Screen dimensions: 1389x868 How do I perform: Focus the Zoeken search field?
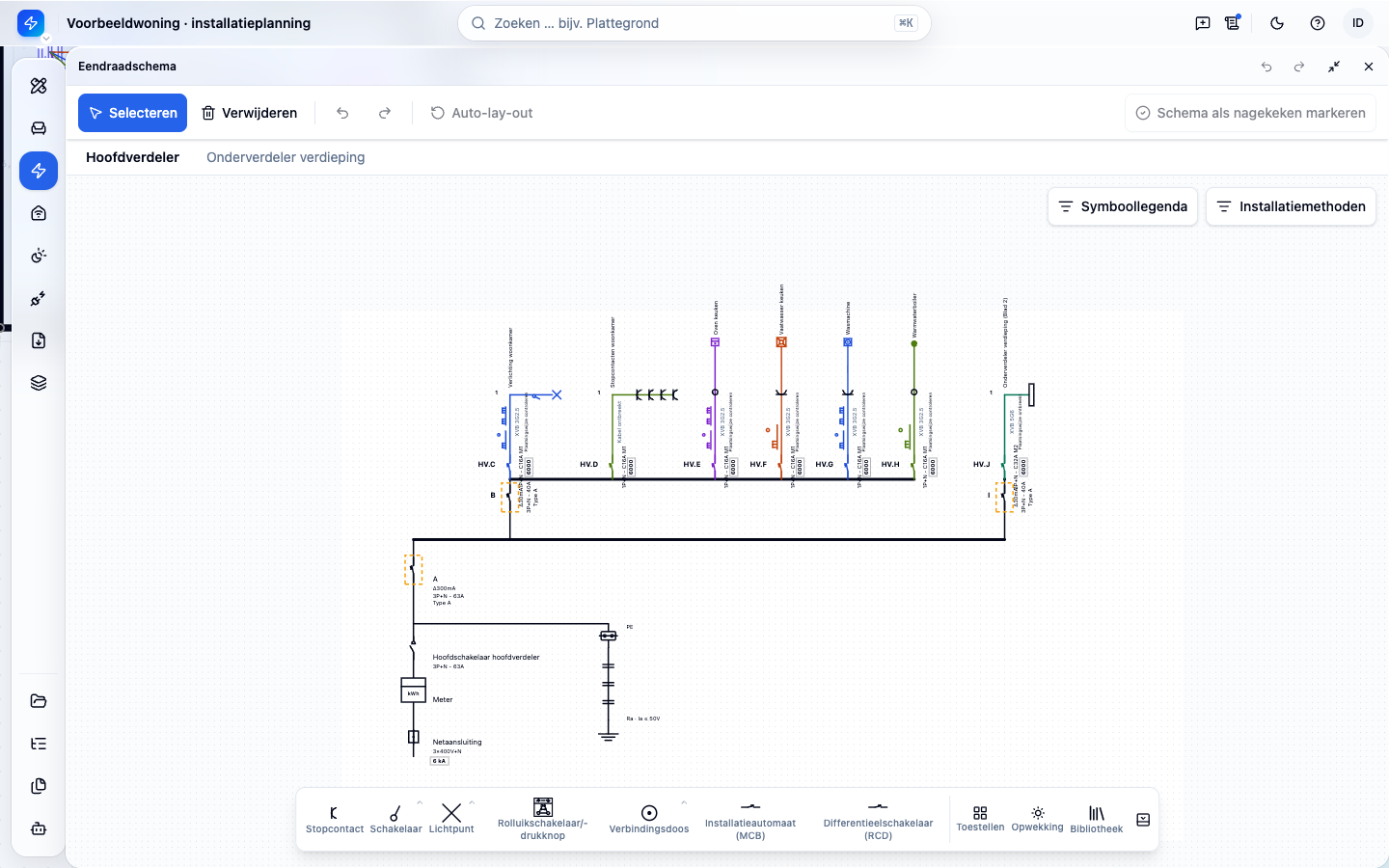tap(694, 23)
